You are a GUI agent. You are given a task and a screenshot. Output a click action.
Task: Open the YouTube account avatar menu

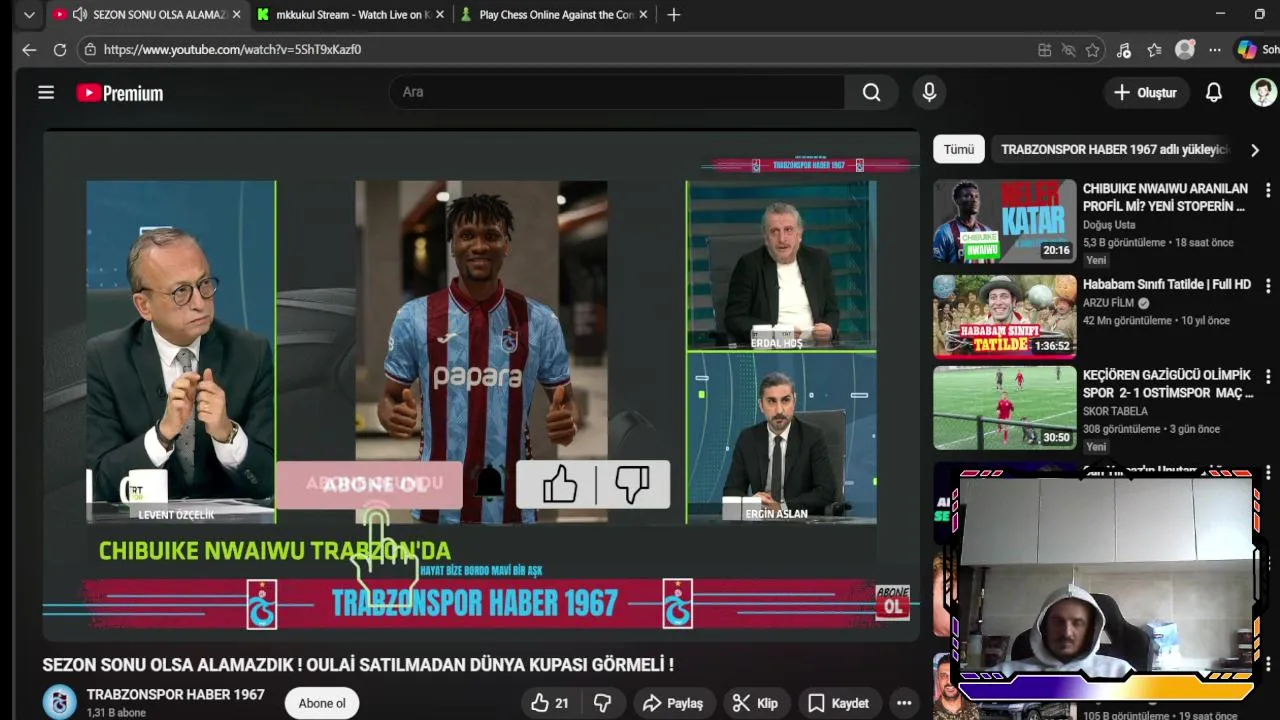(1263, 92)
